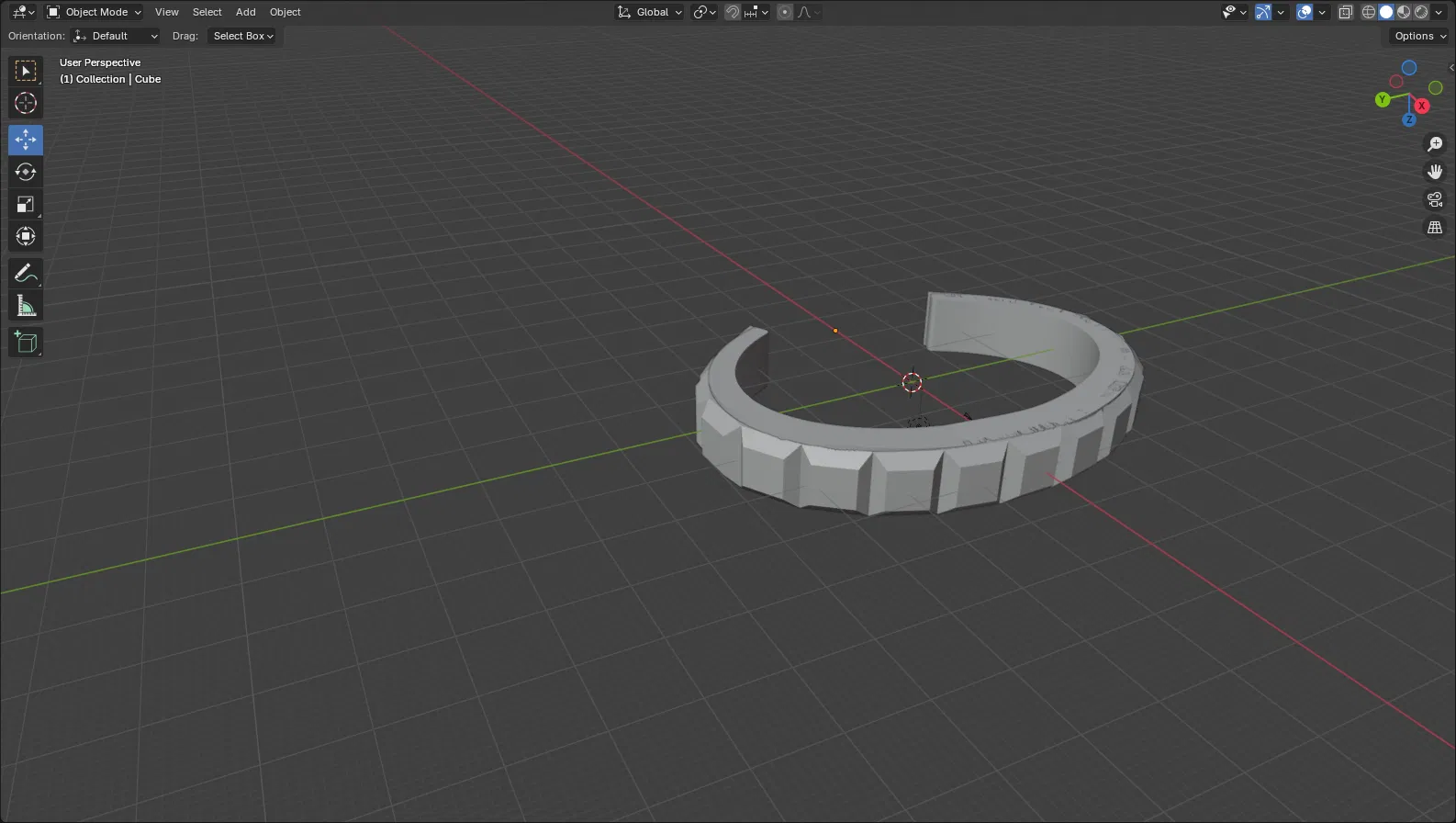Click the pan view hand icon
The width and height of the screenshot is (1456, 823).
tap(1435, 172)
